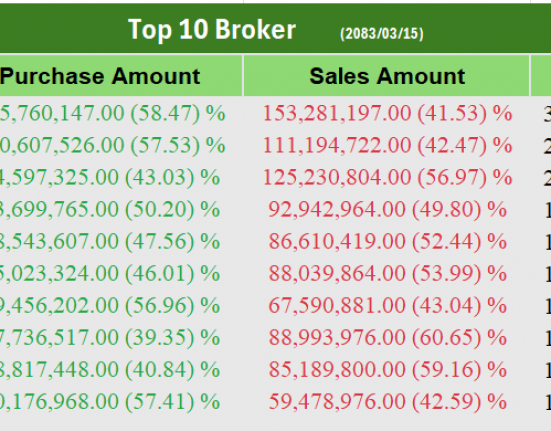The image size is (551, 431).
Task: Click purchase cell showing (50.20) %
Action: [x=110, y=209]
